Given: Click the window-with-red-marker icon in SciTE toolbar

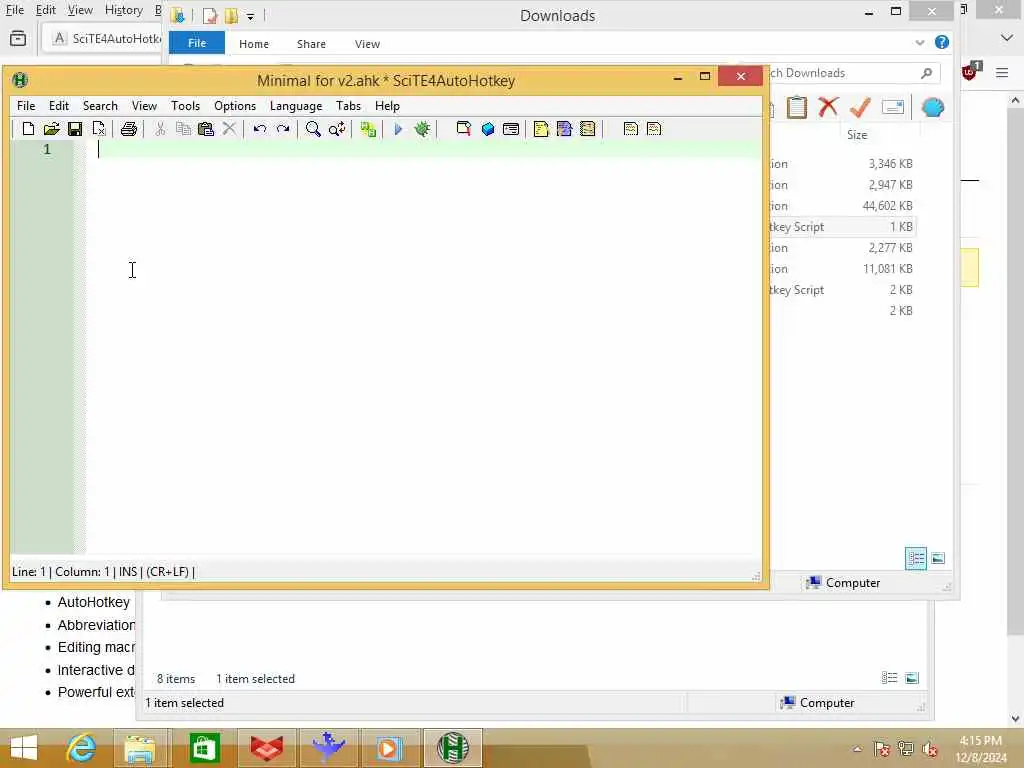Looking at the screenshot, I should coord(464,129).
